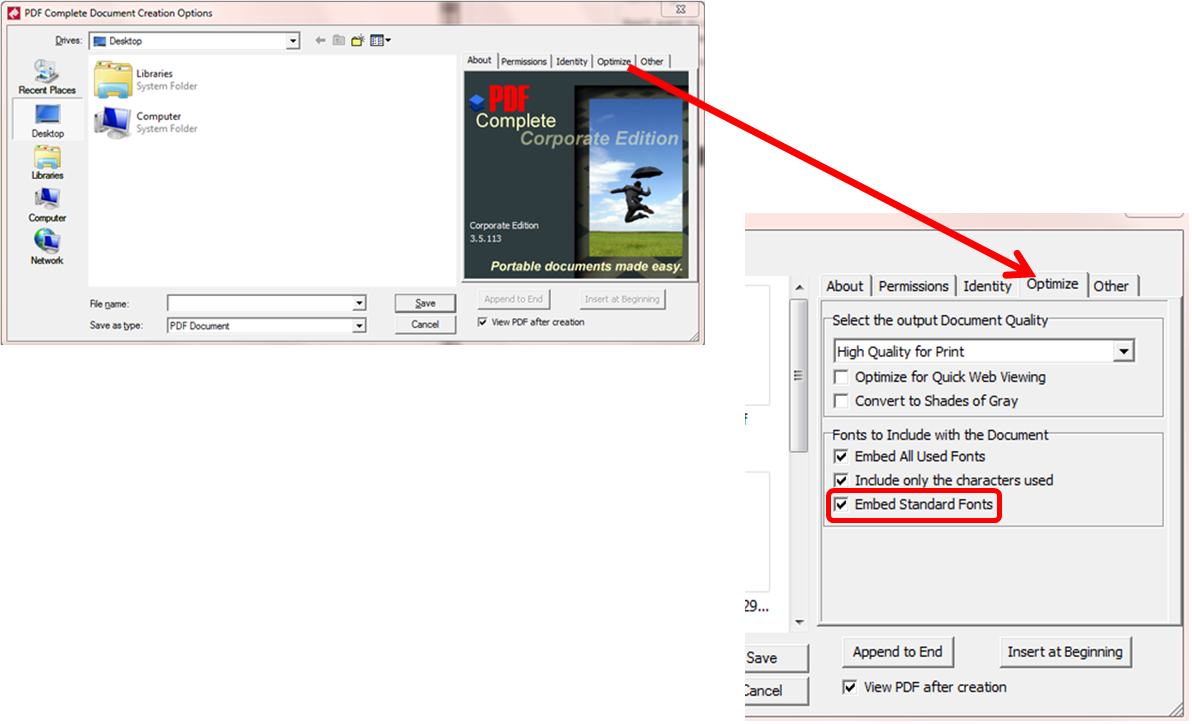This screenshot has height=724, width=1192.
Task: Go back using the toolbar back arrow
Action: tap(321, 40)
